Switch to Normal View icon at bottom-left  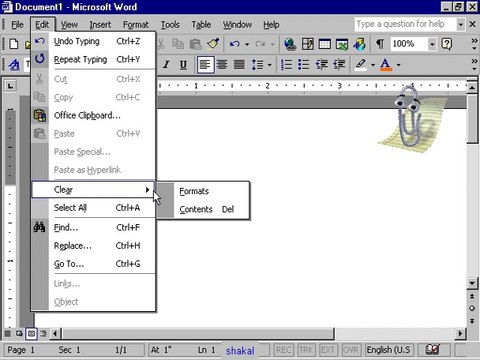8,333
